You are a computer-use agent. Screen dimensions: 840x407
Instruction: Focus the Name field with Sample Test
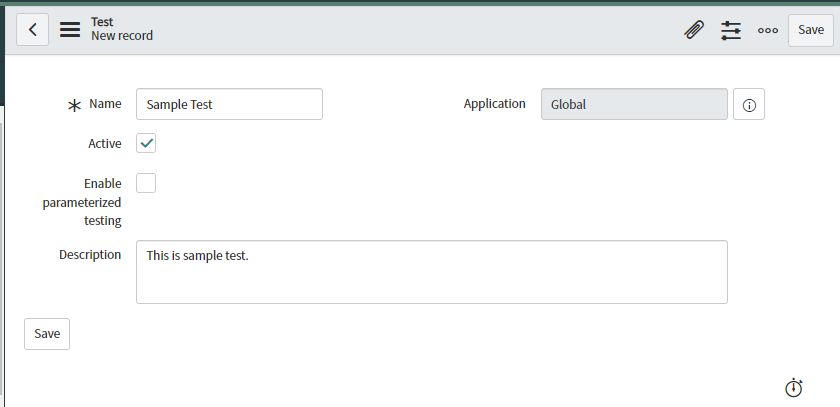click(x=229, y=104)
